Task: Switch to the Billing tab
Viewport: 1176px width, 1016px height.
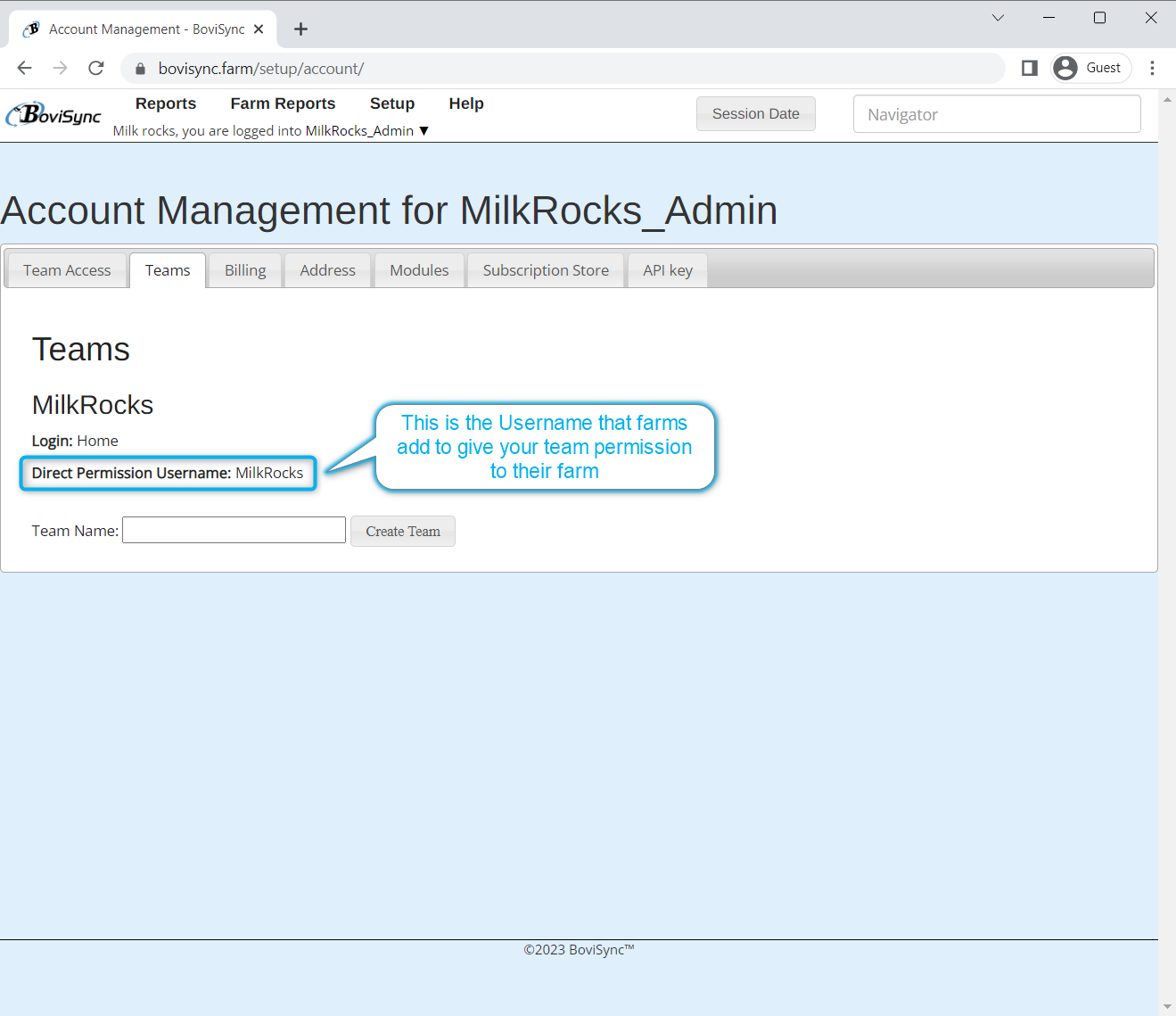Action: point(245,270)
